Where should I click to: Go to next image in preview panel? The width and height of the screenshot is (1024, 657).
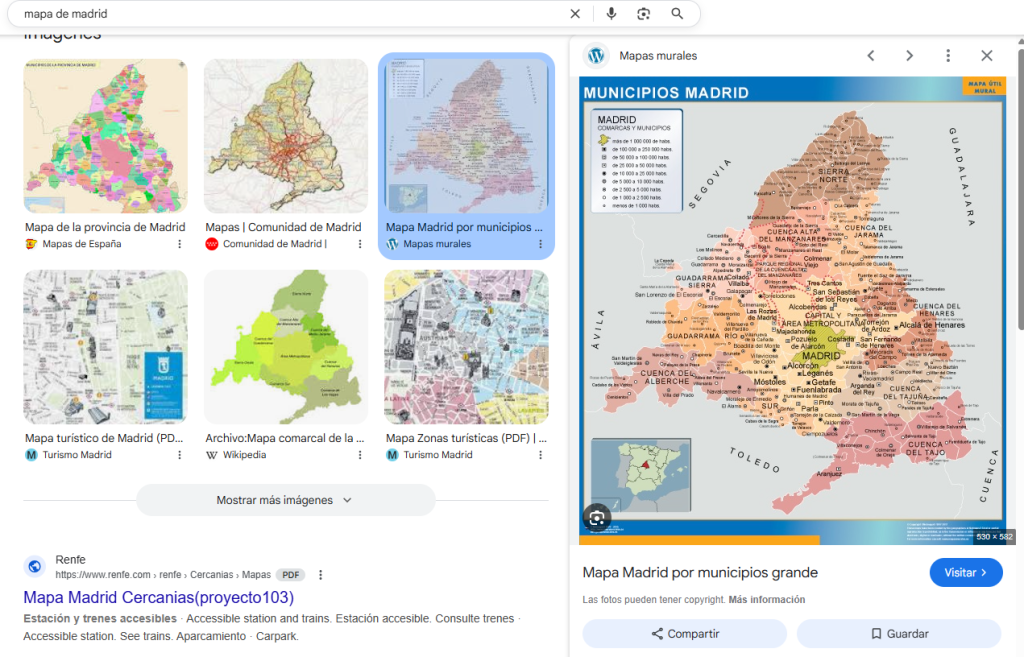click(x=909, y=56)
